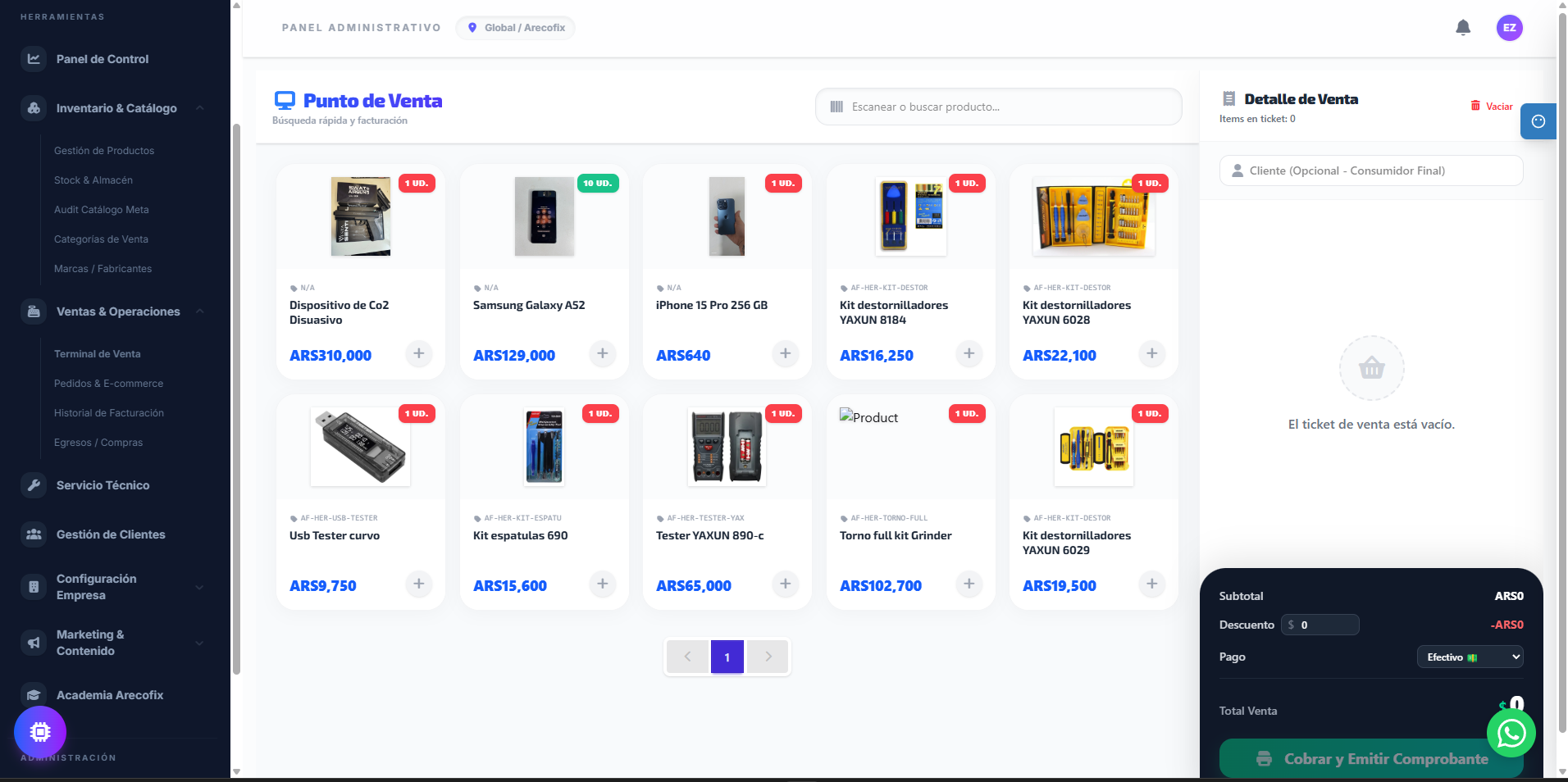Click Cobrar y Emitir Comprobante
The height and width of the screenshot is (782, 1568).
tap(1371, 759)
